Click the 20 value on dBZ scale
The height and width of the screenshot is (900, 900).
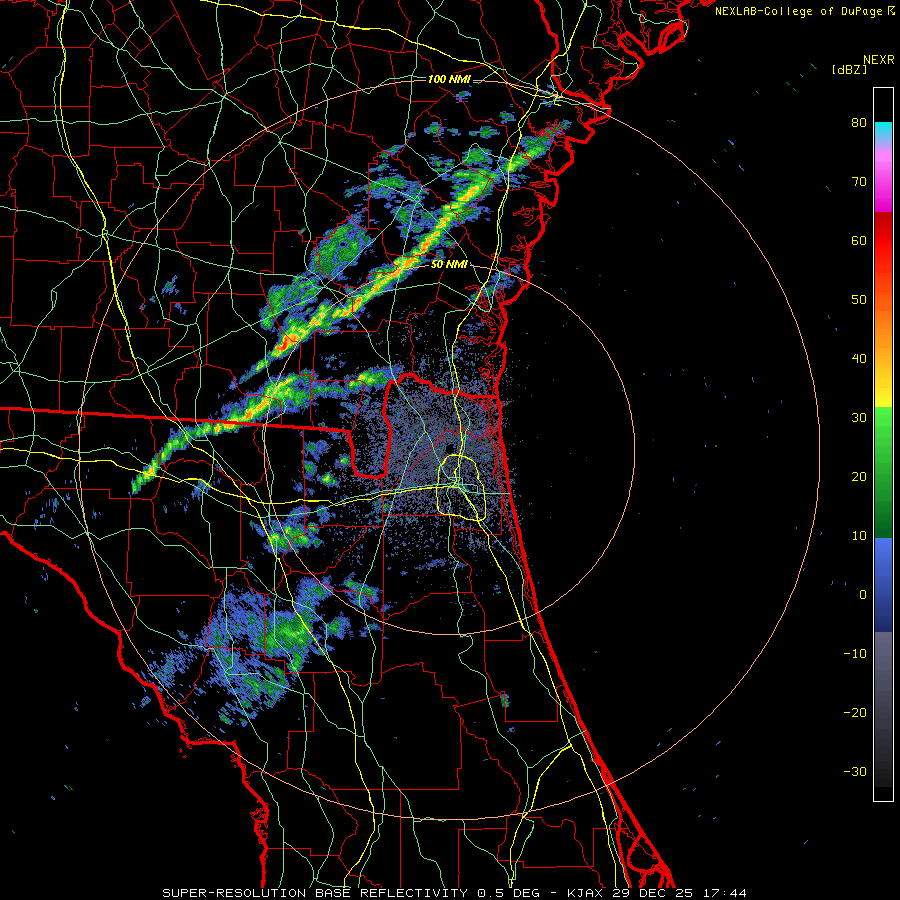[859, 476]
